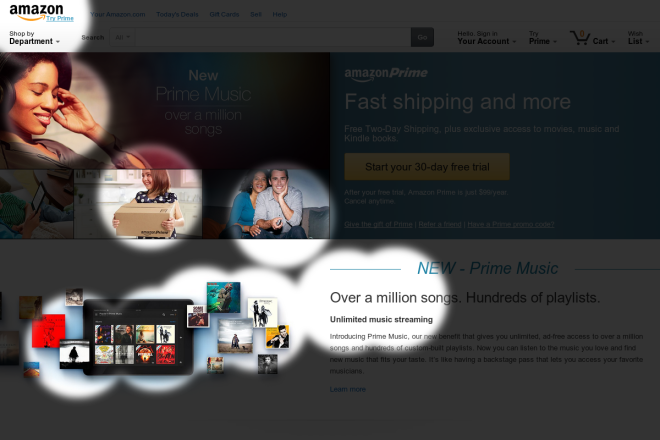Open the Gift Cards menu item

pos(224,14)
